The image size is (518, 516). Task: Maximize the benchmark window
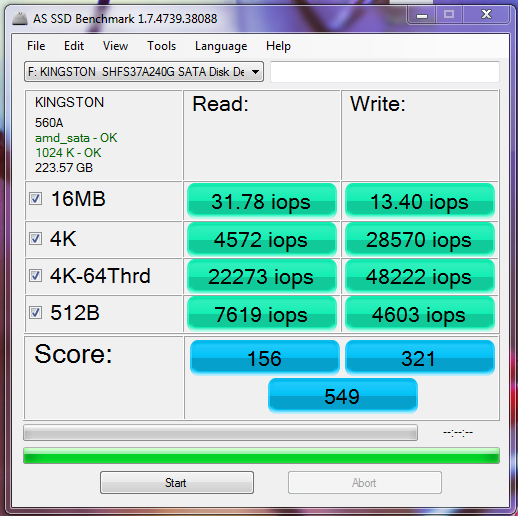tap(449, 15)
